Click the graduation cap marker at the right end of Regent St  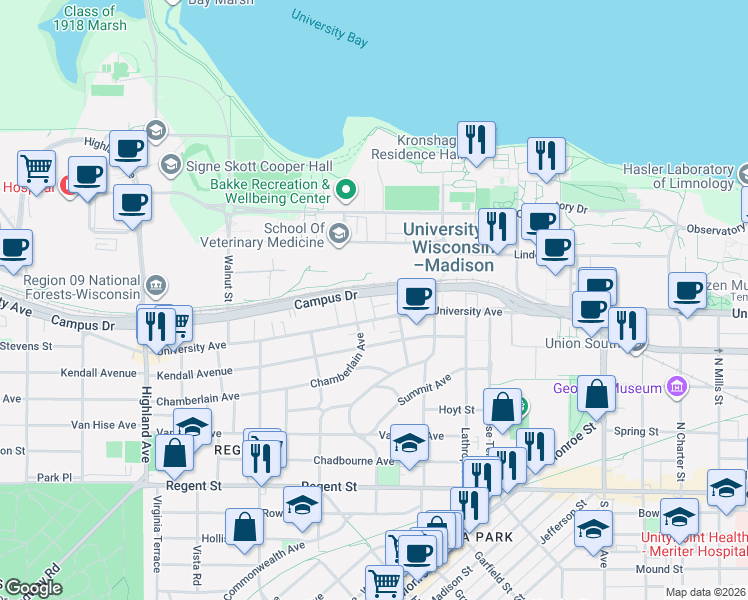tap(726, 491)
